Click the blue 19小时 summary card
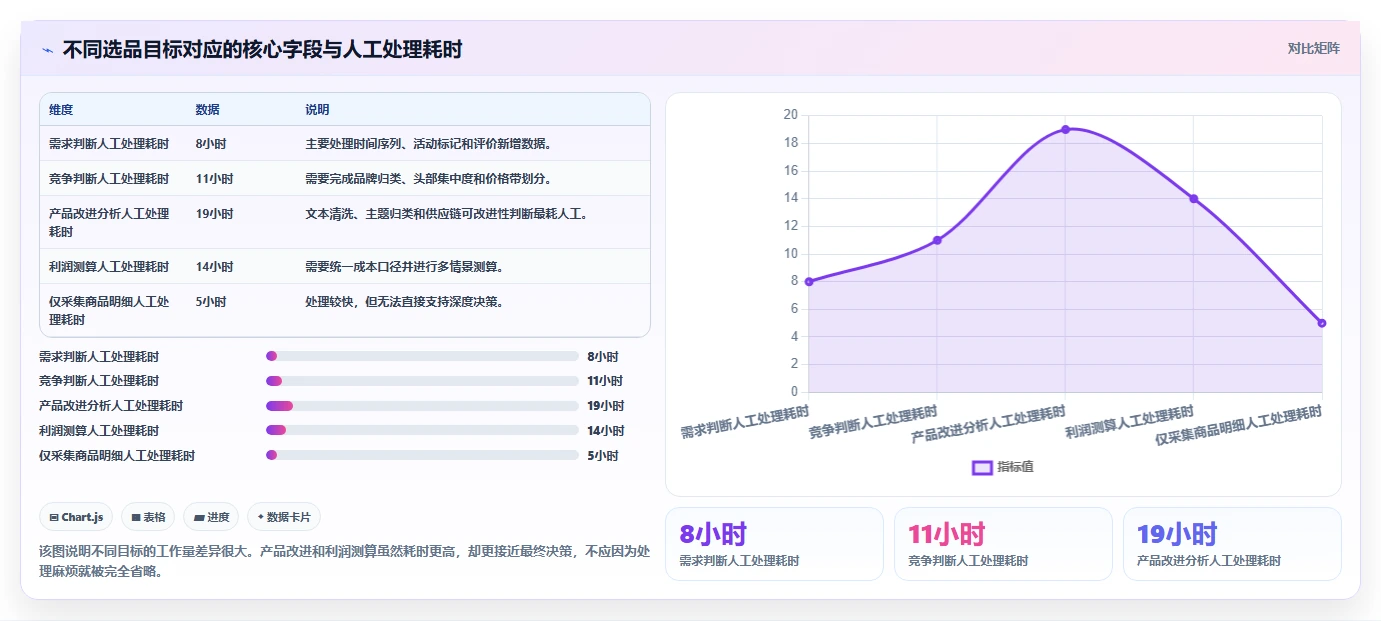Screen dimensions: 1381x621 pyautogui.click(x=1232, y=543)
